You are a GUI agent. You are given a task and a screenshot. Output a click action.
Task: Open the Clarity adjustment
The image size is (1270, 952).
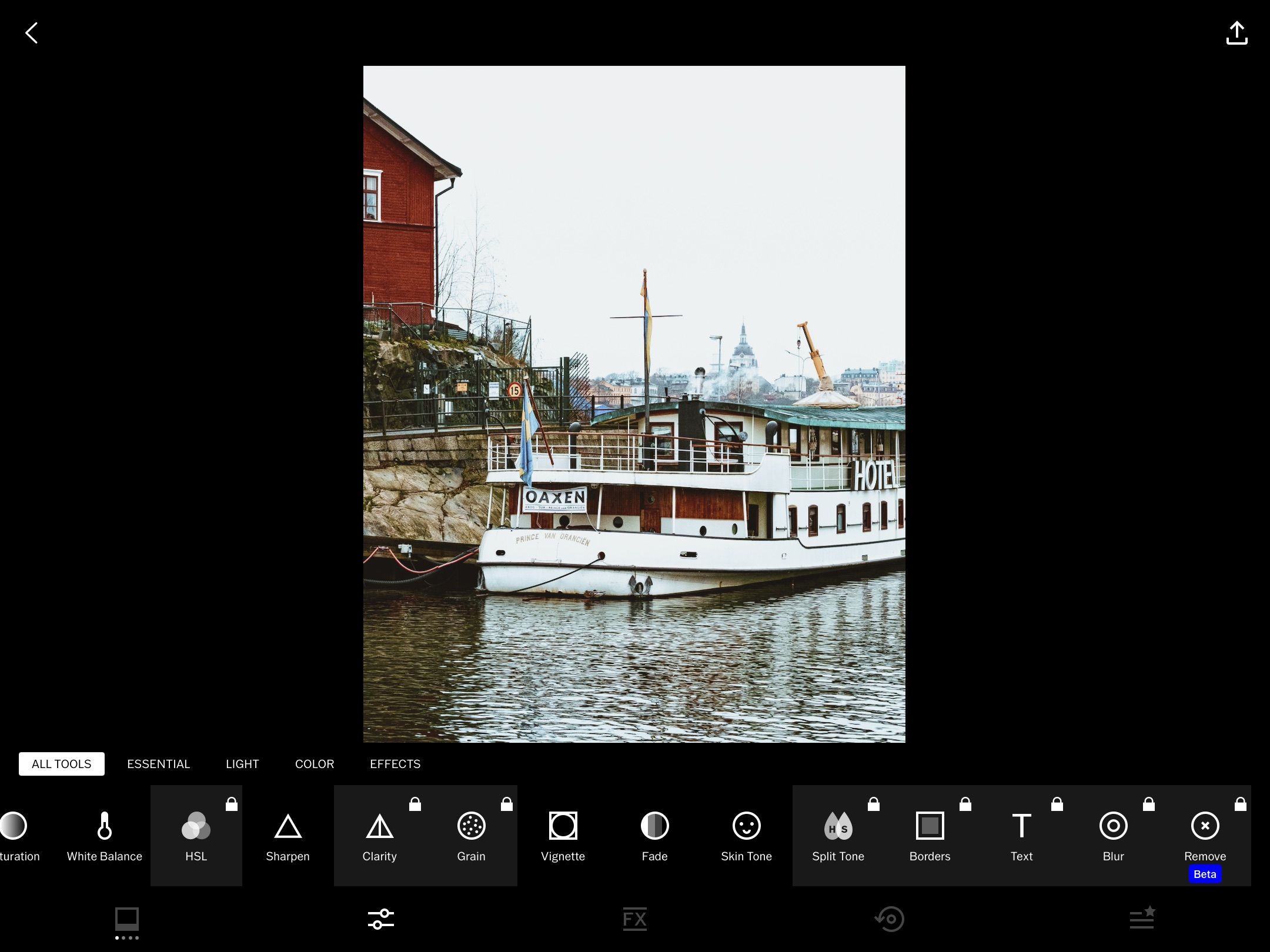379,834
